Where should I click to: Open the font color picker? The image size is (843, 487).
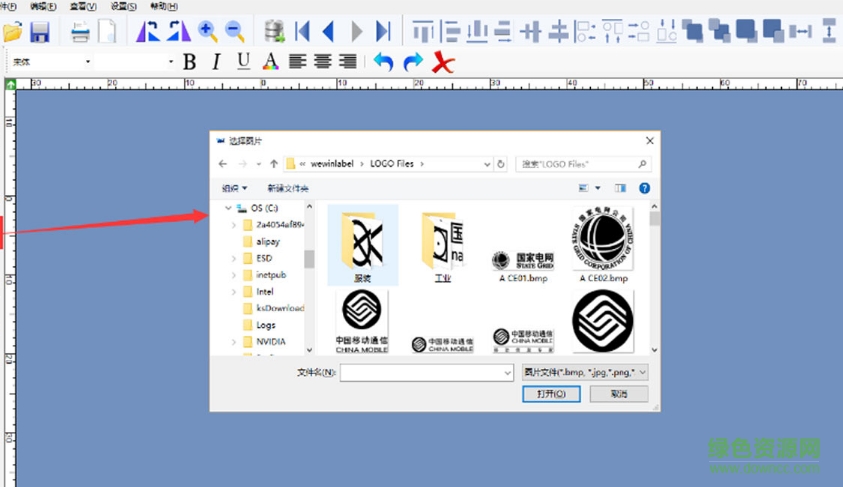[x=270, y=61]
